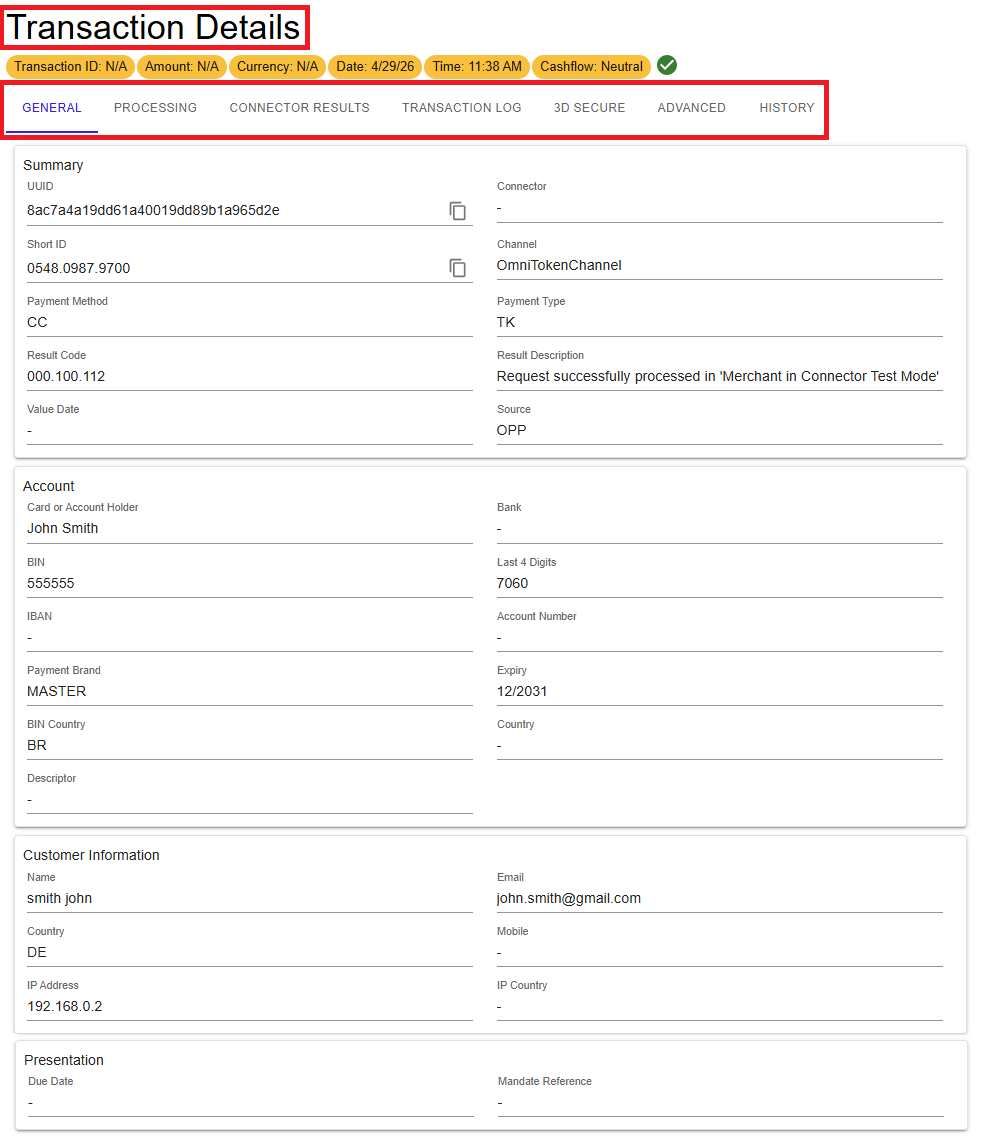Image resolution: width=981 pixels, height=1142 pixels.
Task: Click the customer name smith john
Action: [60, 898]
